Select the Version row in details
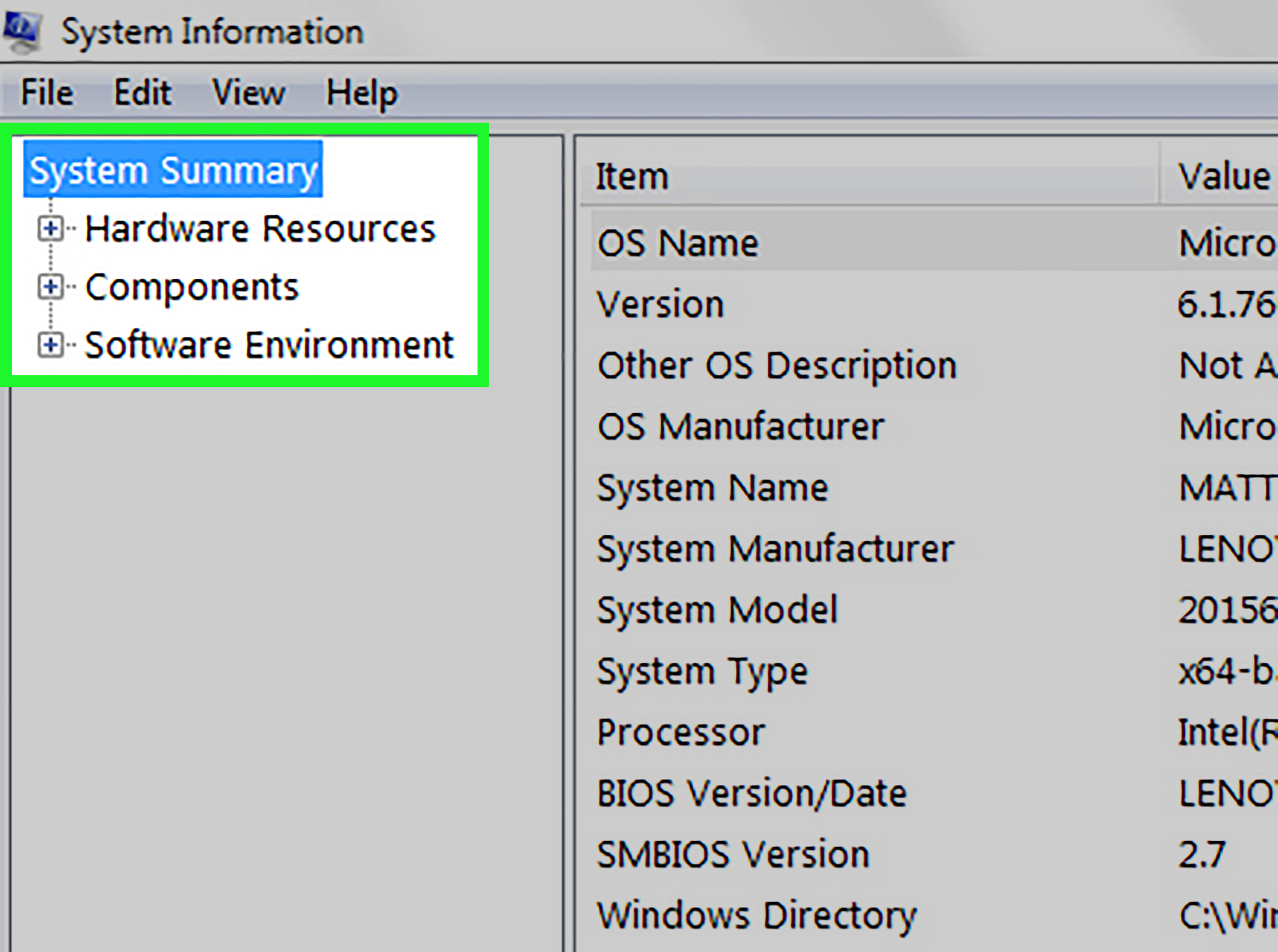Image resolution: width=1278 pixels, height=952 pixels. (660, 304)
